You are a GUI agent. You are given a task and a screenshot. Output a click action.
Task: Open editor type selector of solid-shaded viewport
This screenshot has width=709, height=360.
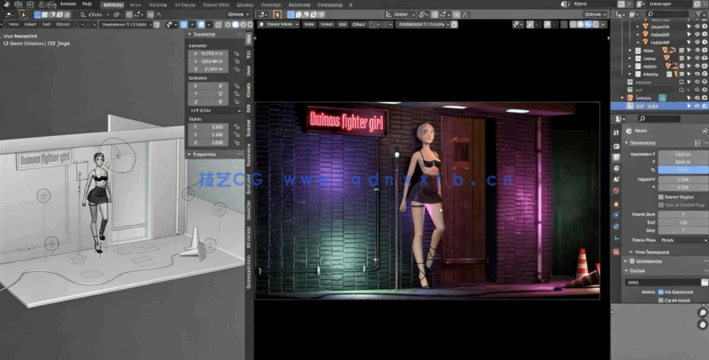(9, 14)
